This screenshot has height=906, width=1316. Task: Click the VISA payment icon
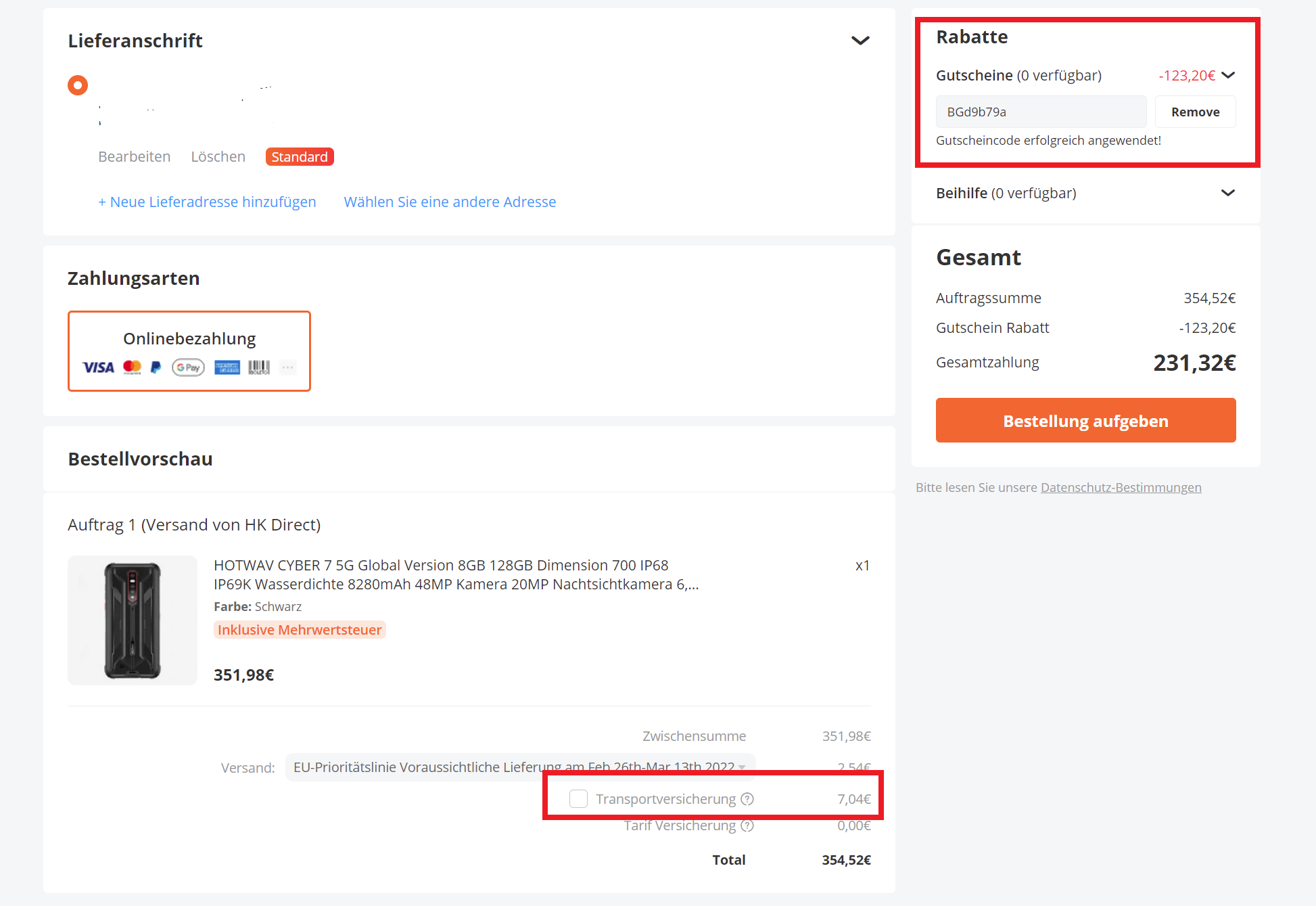98,367
